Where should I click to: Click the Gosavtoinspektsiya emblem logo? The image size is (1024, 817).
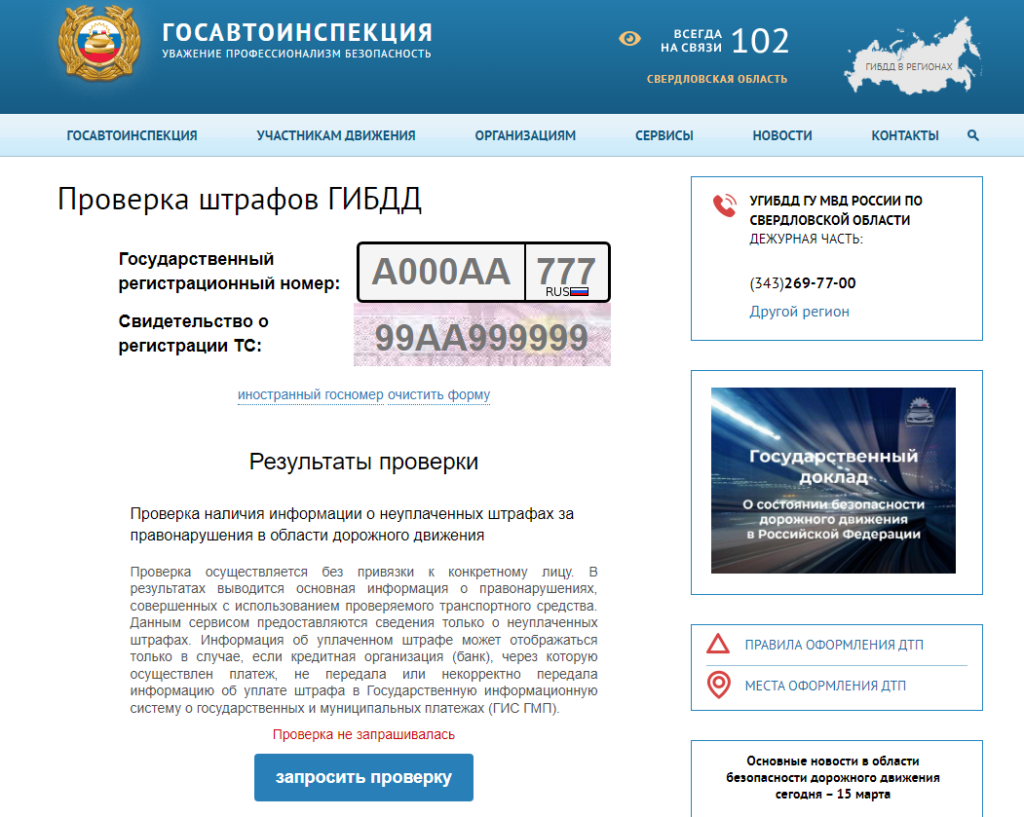tap(97, 46)
